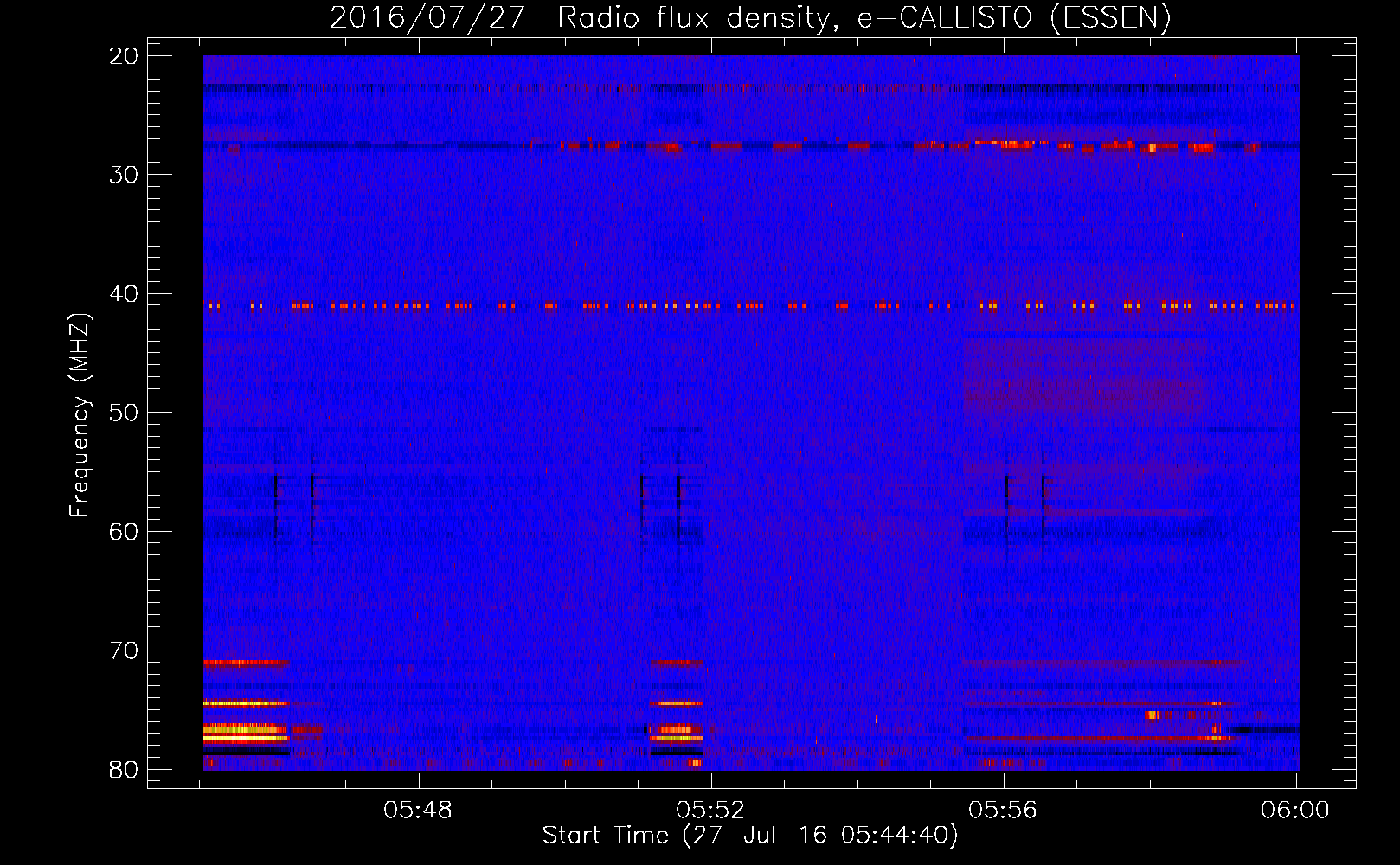Click the 06:00 time tick label
Image resolution: width=1400 pixels, height=865 pixels.
pyautogui.click(x=1295, y=811)
